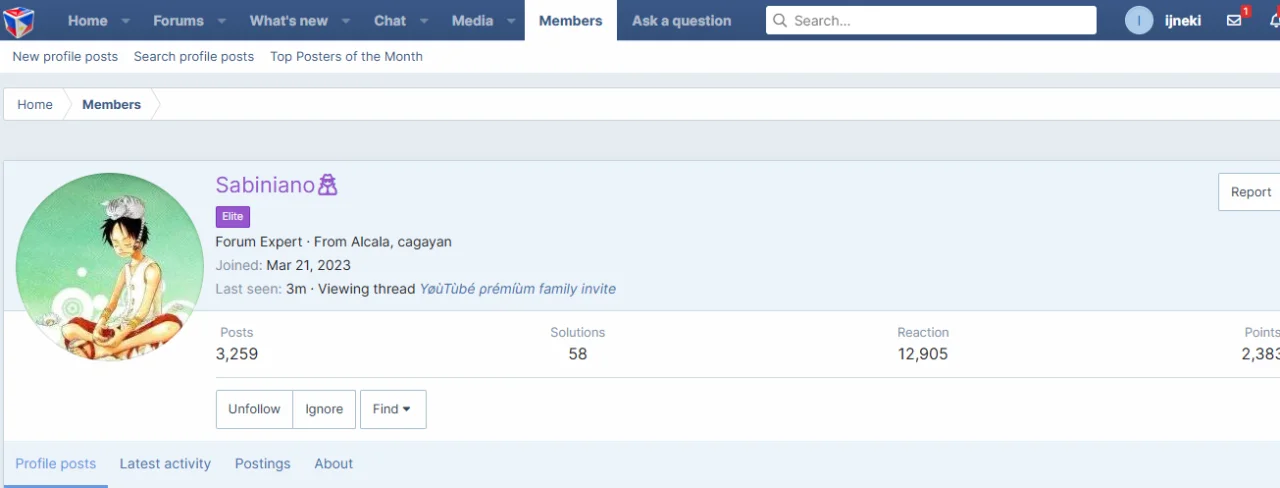The height and width of the screenshot is (488, 1280).
Task: Expand the Forums dropdown arrow
Action: point(221,21)
